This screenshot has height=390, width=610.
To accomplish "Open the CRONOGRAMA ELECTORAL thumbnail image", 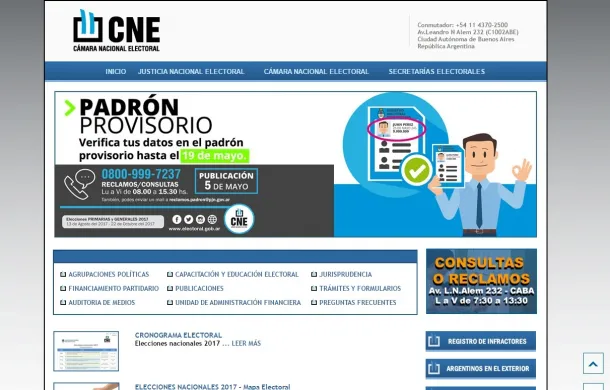I will click(x=86, y=351).
